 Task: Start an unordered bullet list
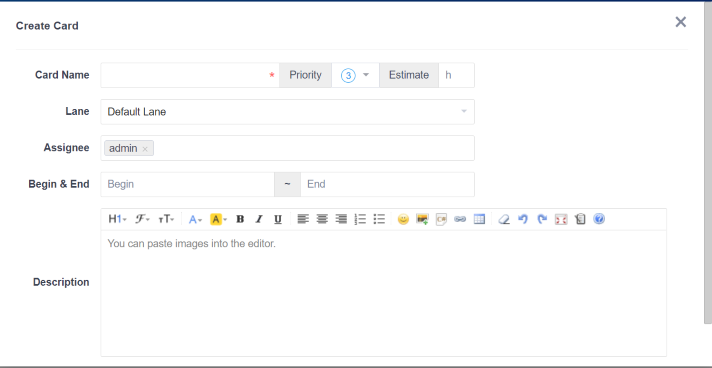click(379, 219)
